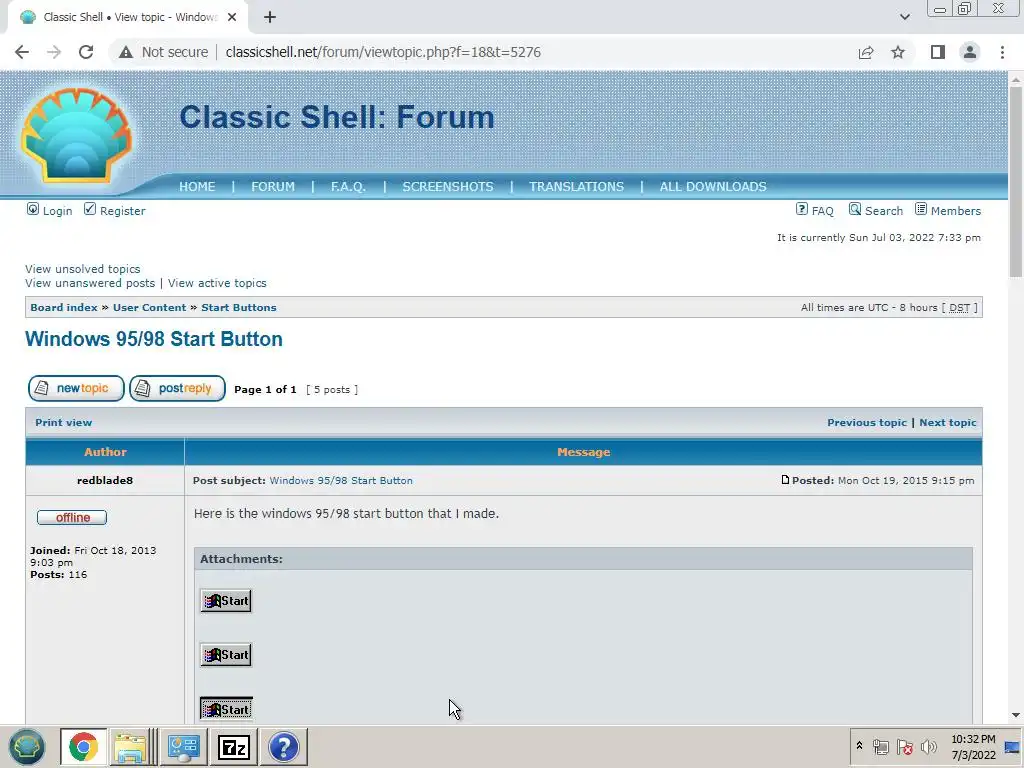Go to Previous topic
This screenshot has height=768, width=1024.
(867, 423)
